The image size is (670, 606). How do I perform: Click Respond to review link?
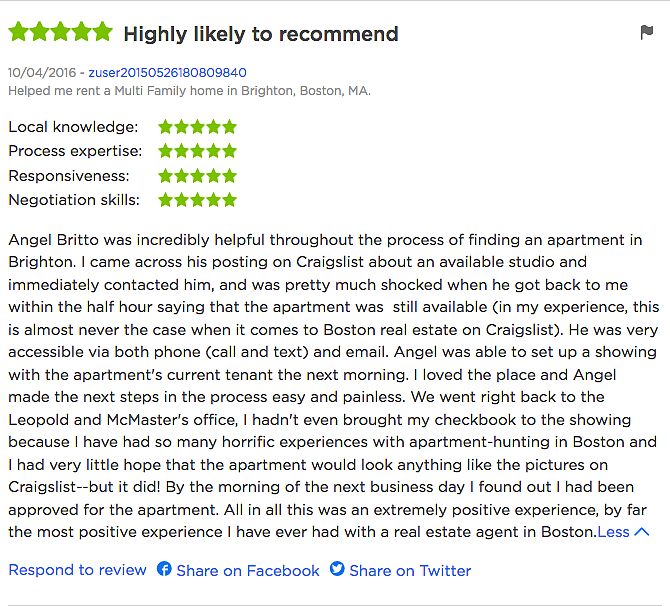pos(77,570)
